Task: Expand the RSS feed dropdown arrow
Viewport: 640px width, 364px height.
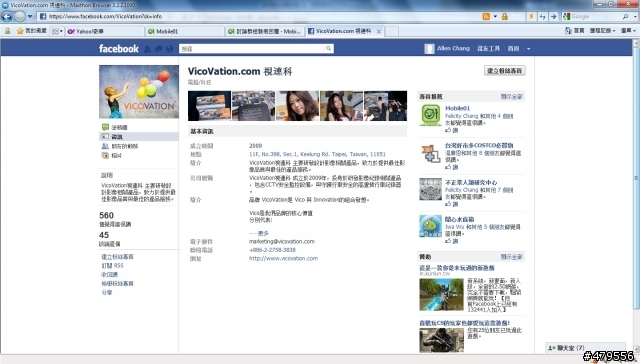Action: point(495,16)
